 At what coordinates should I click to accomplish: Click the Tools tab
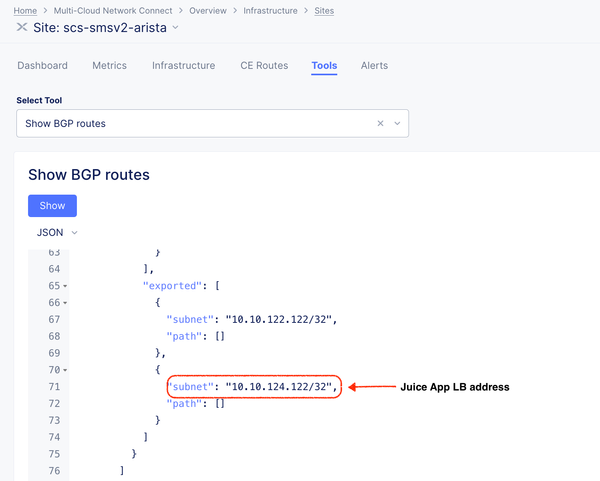coord(324,66)
